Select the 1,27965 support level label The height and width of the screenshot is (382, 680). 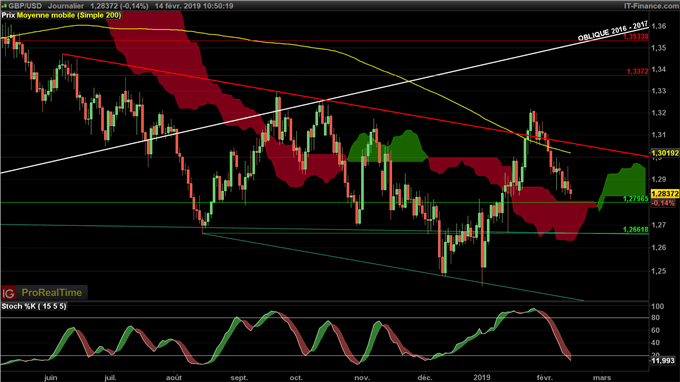pyautogui.click(x=636, y=199)
